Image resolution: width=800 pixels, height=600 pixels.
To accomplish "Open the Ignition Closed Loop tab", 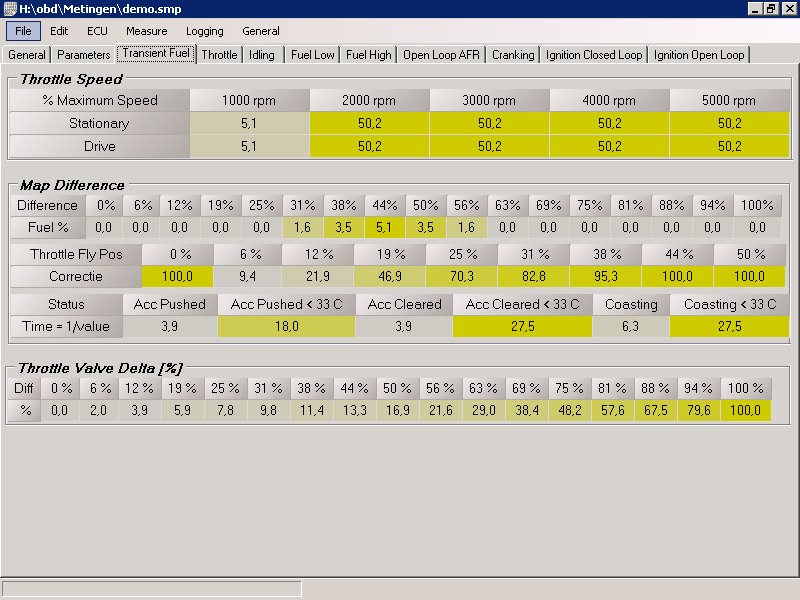I will click(594, 55).
